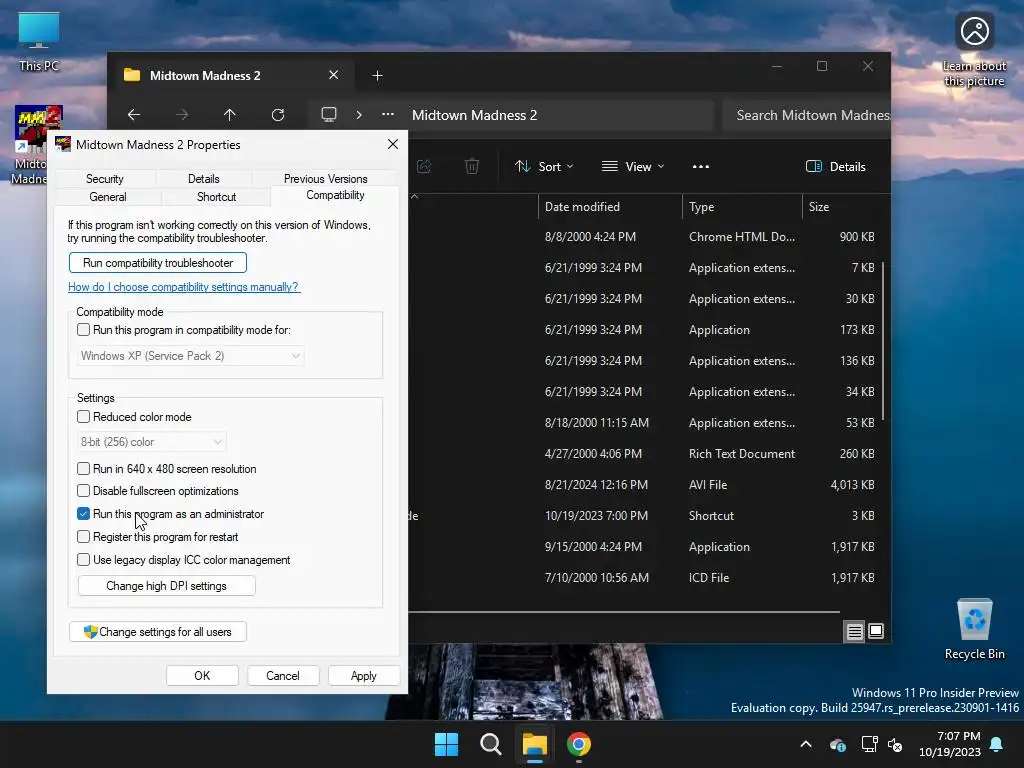Click Search Midtown Madness 2 field
Image resolution: width=1024 pixels, height=768 pixels.
[807, 115]
